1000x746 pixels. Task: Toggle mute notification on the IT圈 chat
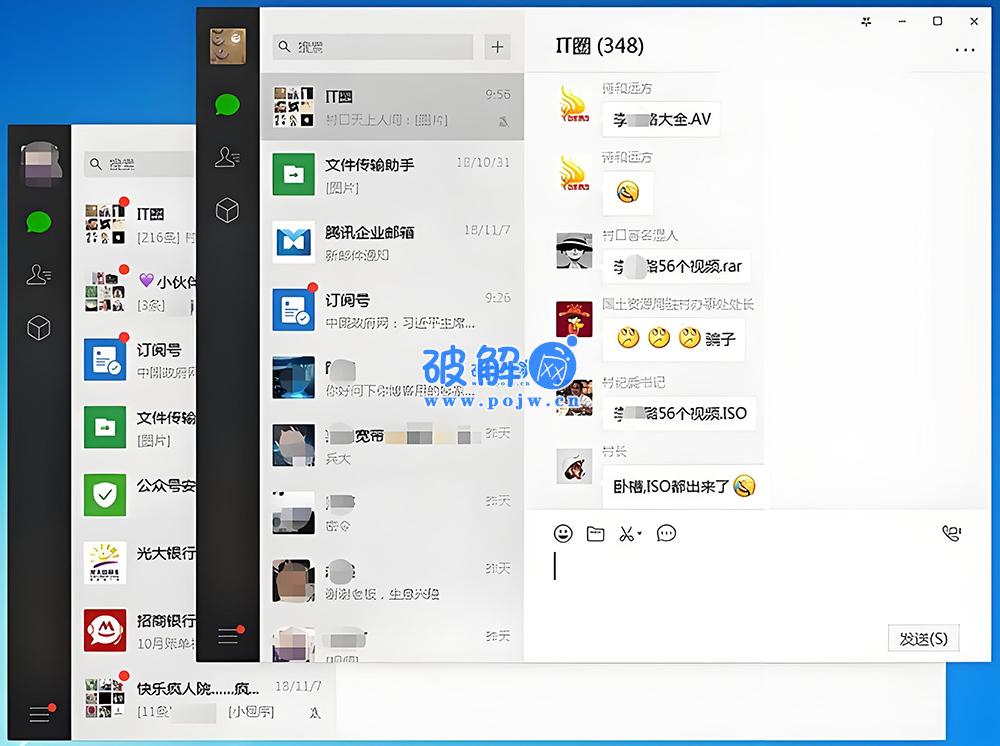click(x=505, y=122)
